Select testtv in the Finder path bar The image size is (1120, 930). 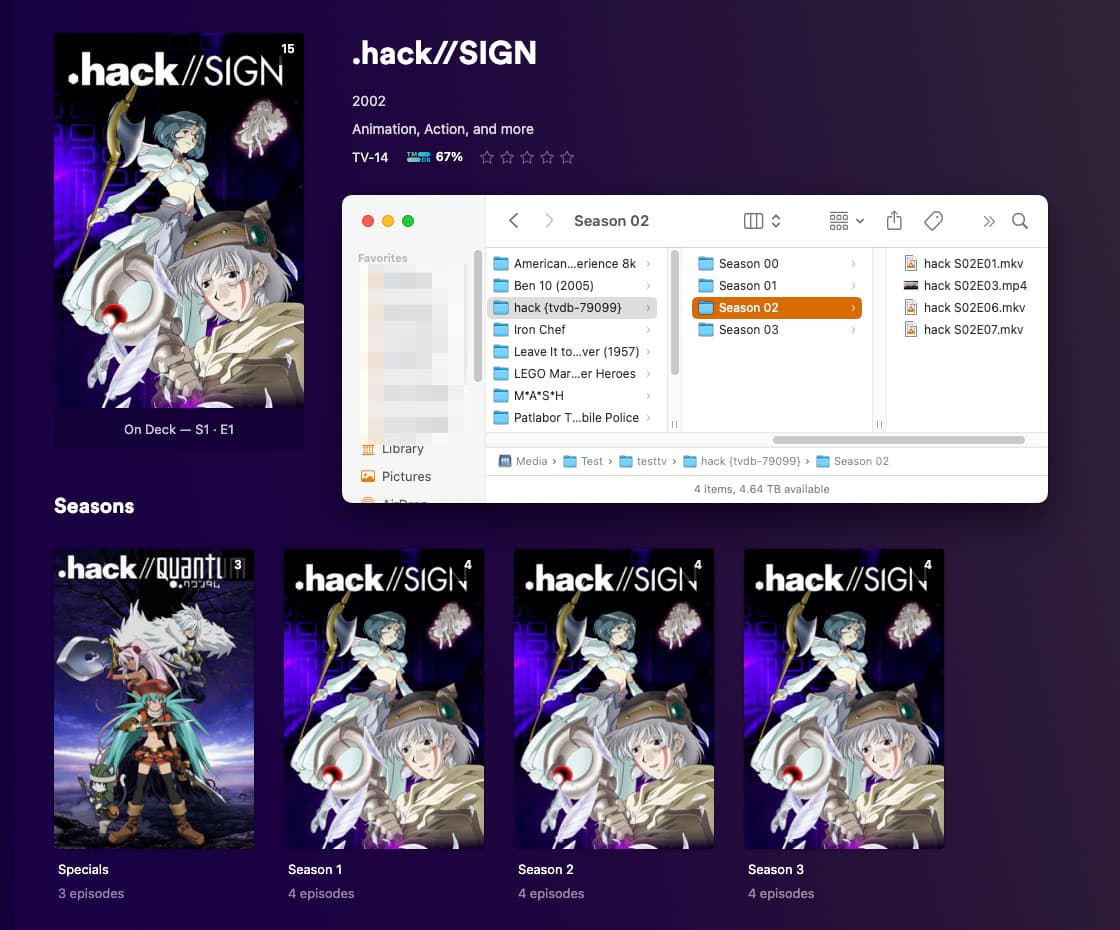(x=651, y=461)
